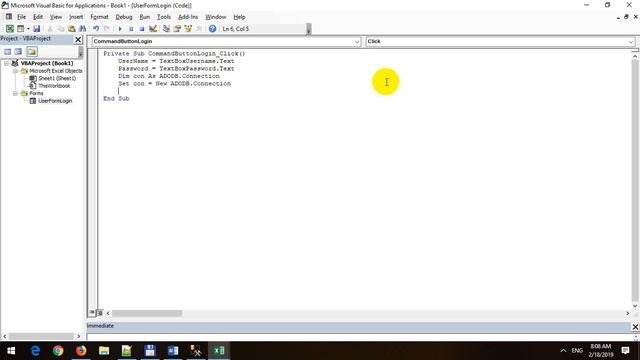The width and height of the screenshot is (640, 360).
Task: Click the Insert UserForm toolbar icon
Action: (20, 29)
